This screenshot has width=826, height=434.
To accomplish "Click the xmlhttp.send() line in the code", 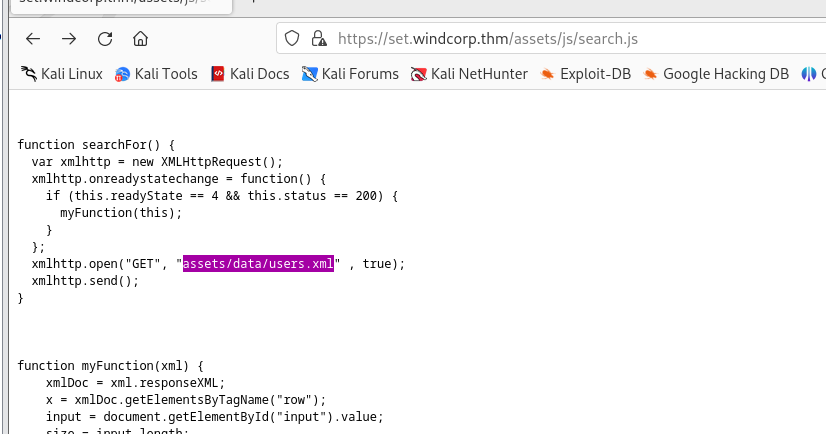I will click(85, 280).
